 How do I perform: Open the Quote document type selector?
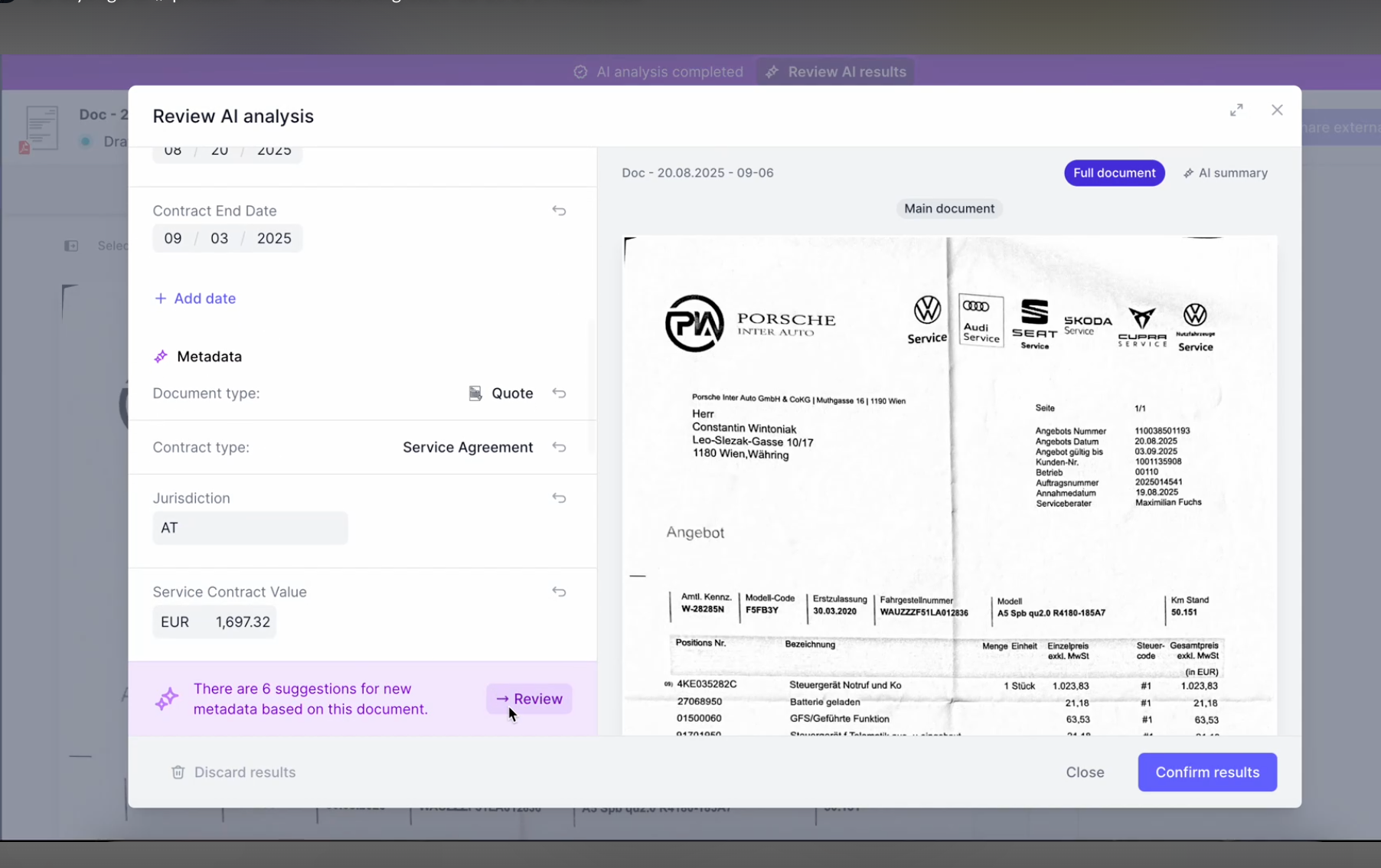[x=501, y=393]
